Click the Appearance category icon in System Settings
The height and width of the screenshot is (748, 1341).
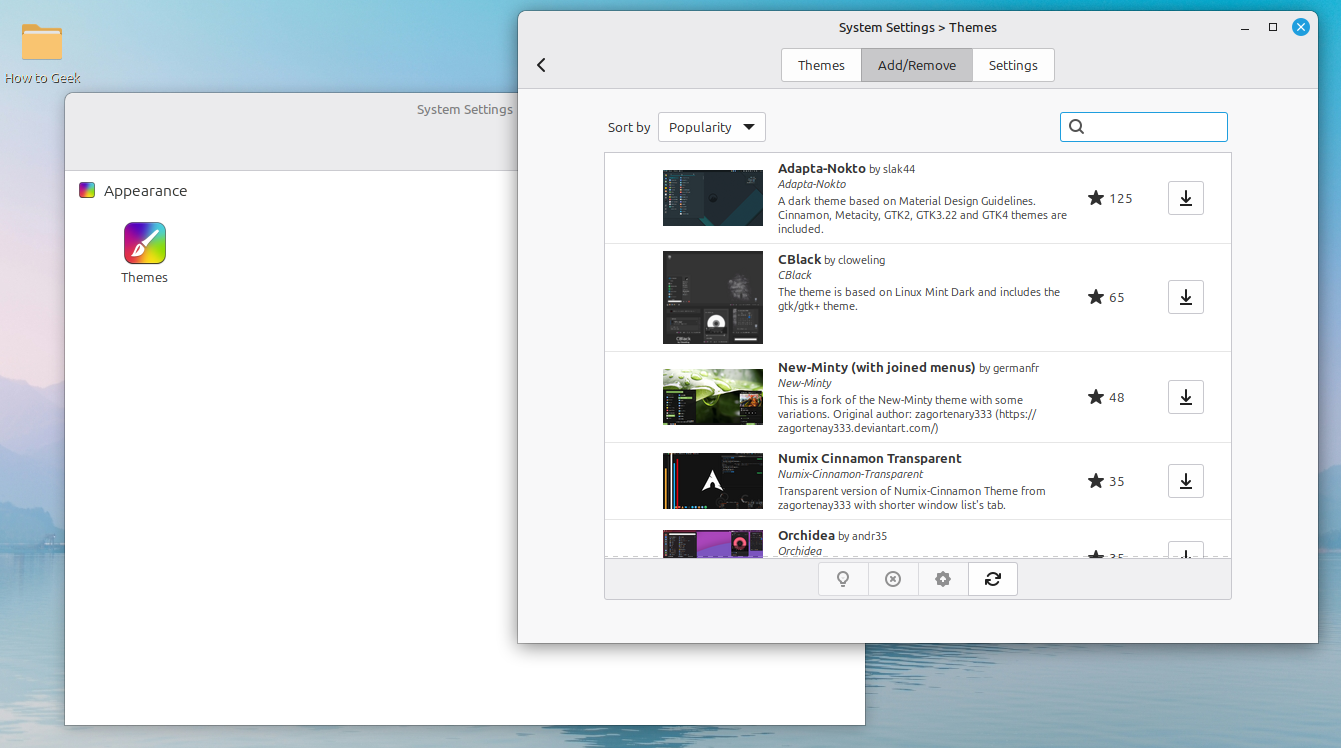coord(87,191)
